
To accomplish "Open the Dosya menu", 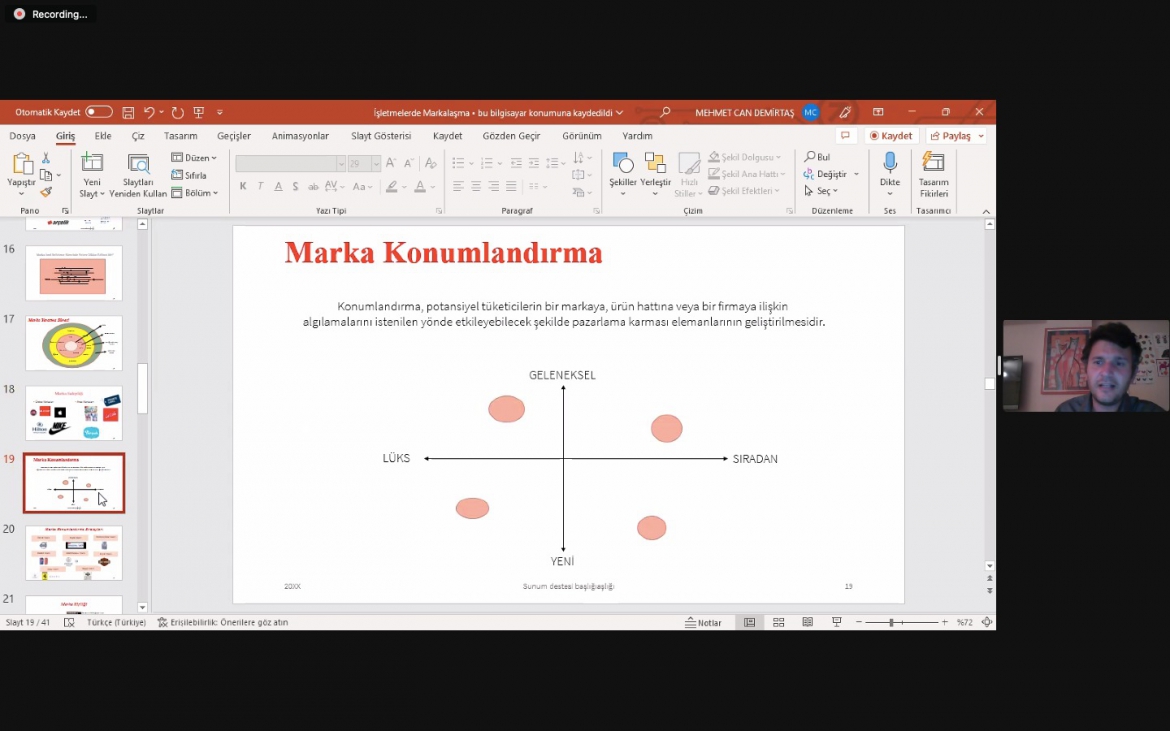I will click(22, 136).
